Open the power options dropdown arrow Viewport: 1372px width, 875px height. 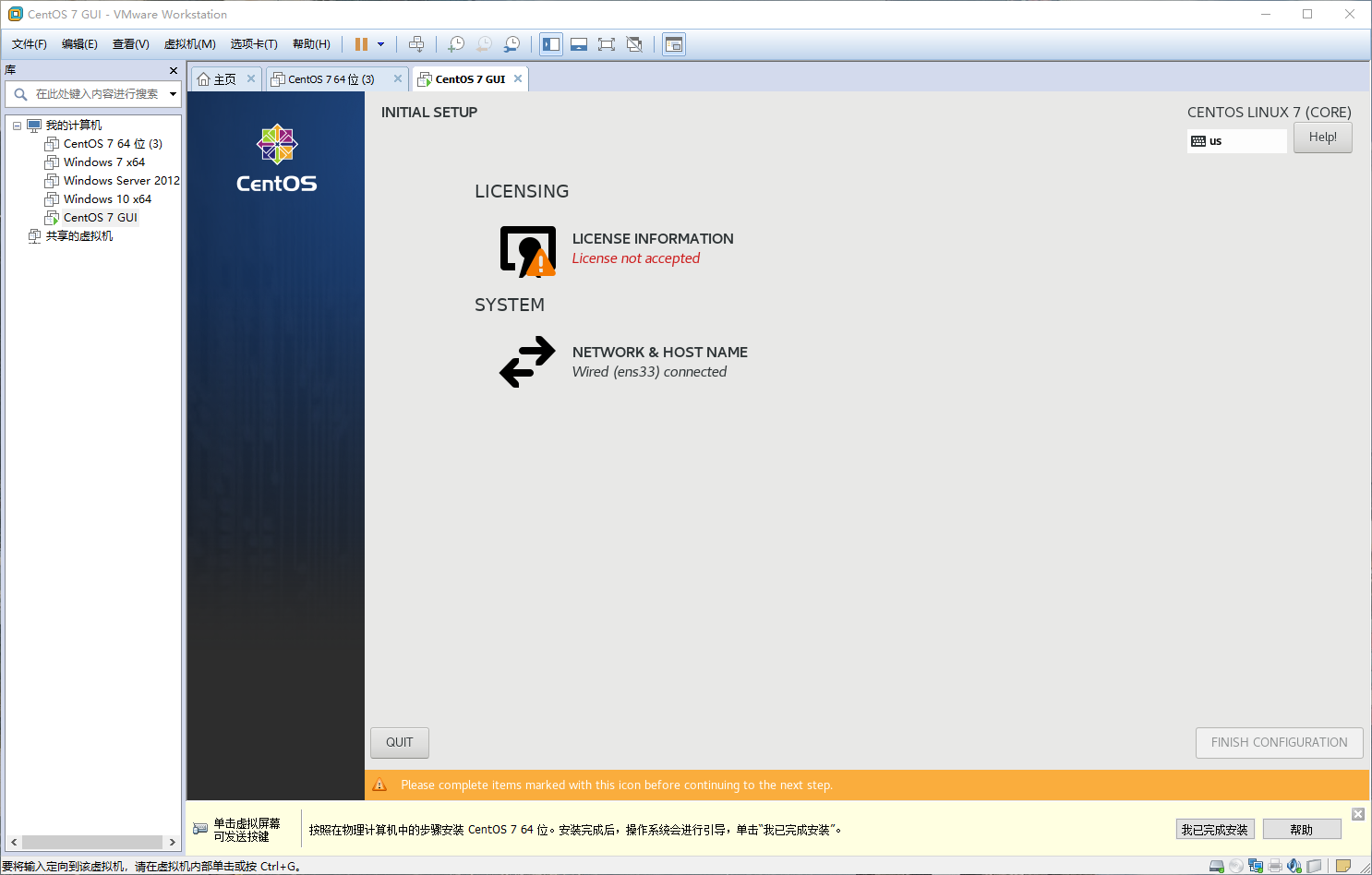[x=380, y=44]
